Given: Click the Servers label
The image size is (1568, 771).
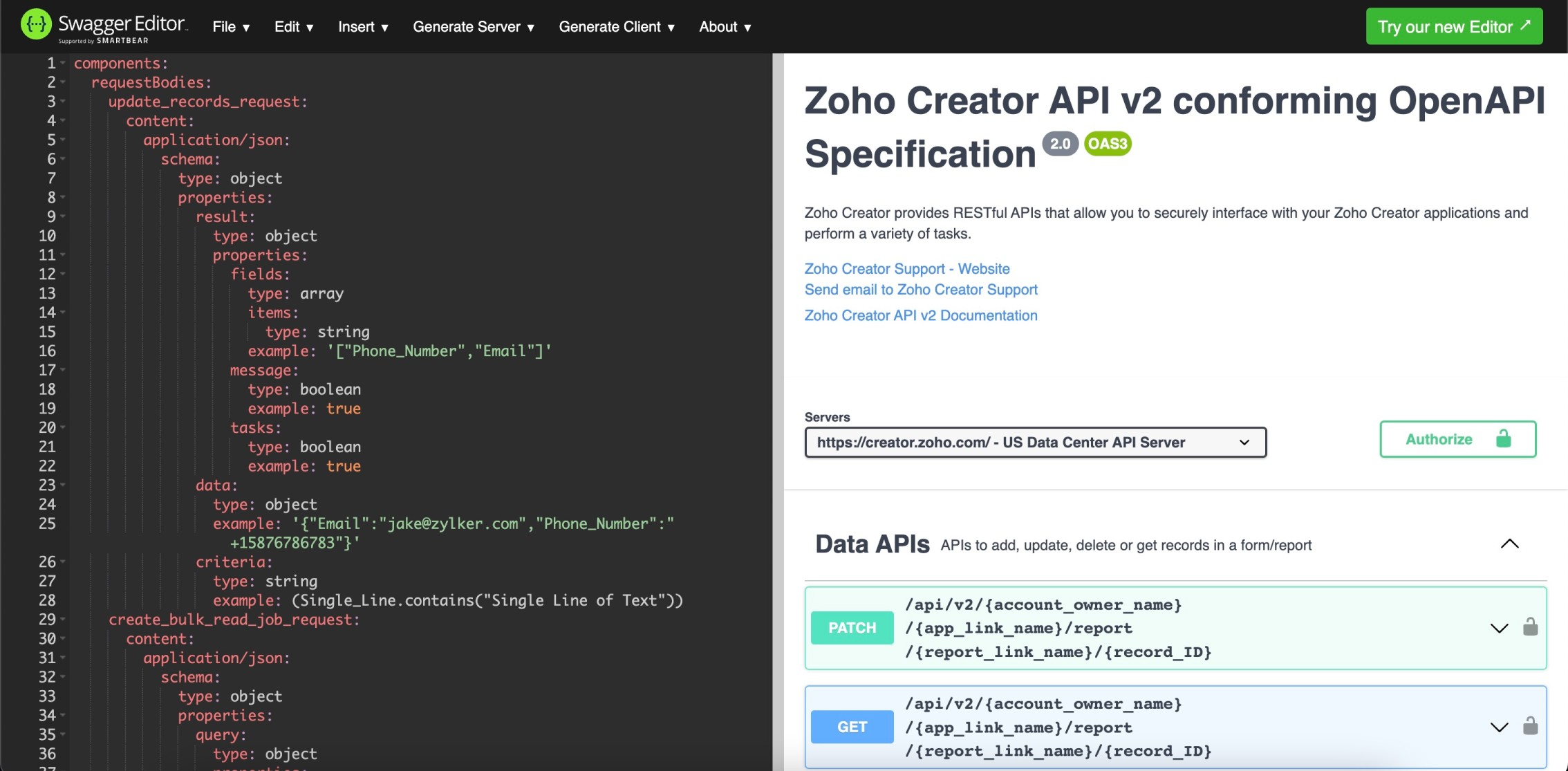Looking at the screenshot, I should pos(827,417).
